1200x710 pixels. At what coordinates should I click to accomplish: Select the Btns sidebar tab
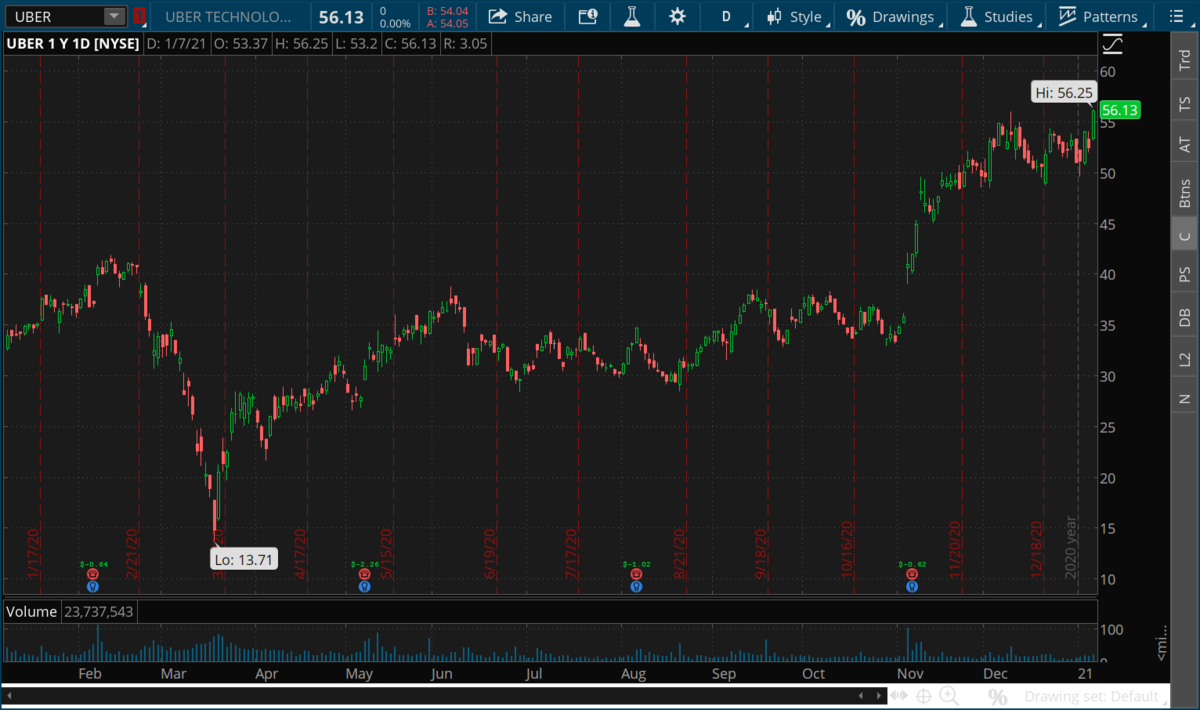(1185, 192)
